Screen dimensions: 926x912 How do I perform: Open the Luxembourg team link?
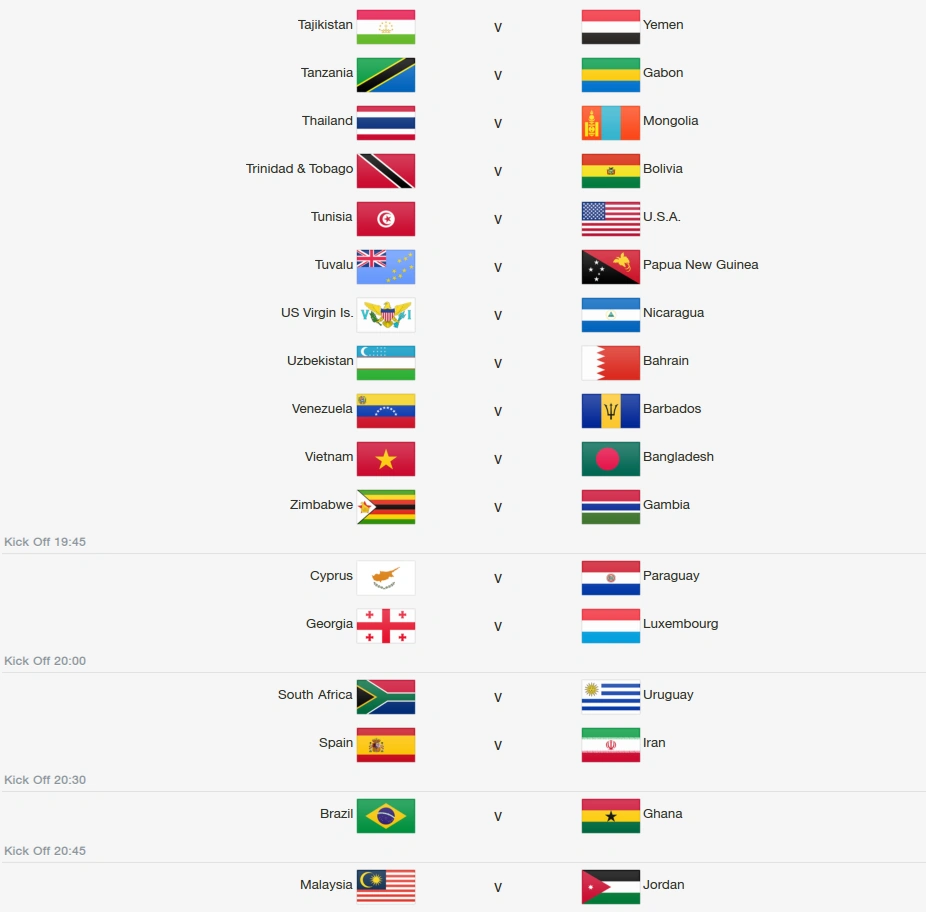click(x=680, y=624)
